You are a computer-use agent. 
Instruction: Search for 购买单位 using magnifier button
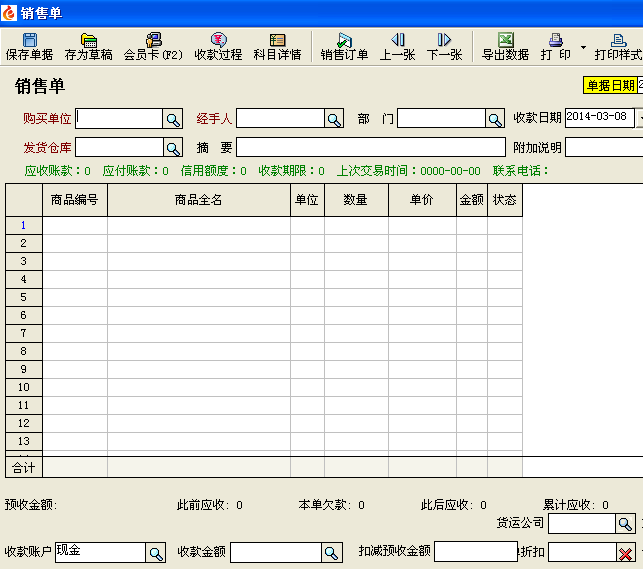pyautogui.click(x=173, y=119)
